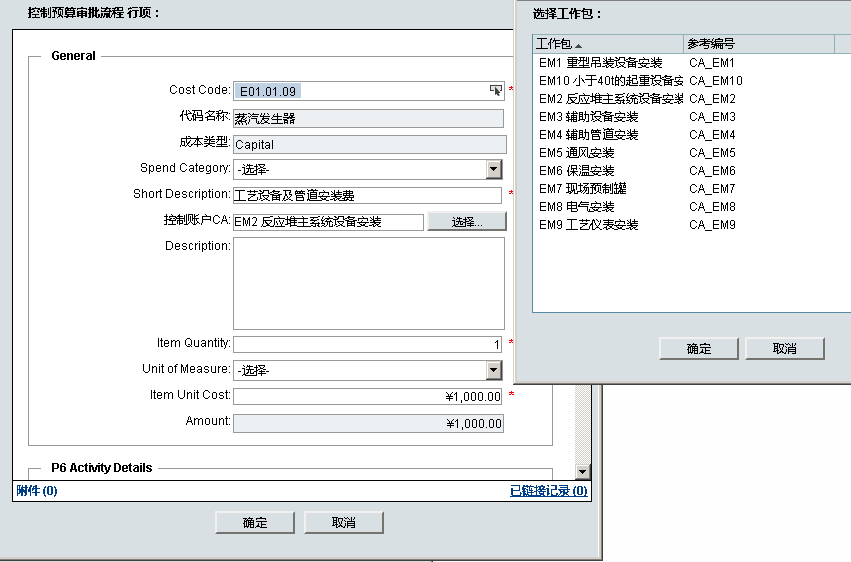Edit the Short Description field
This screenshot has width=851, height=562.
(x=367, y=195)
